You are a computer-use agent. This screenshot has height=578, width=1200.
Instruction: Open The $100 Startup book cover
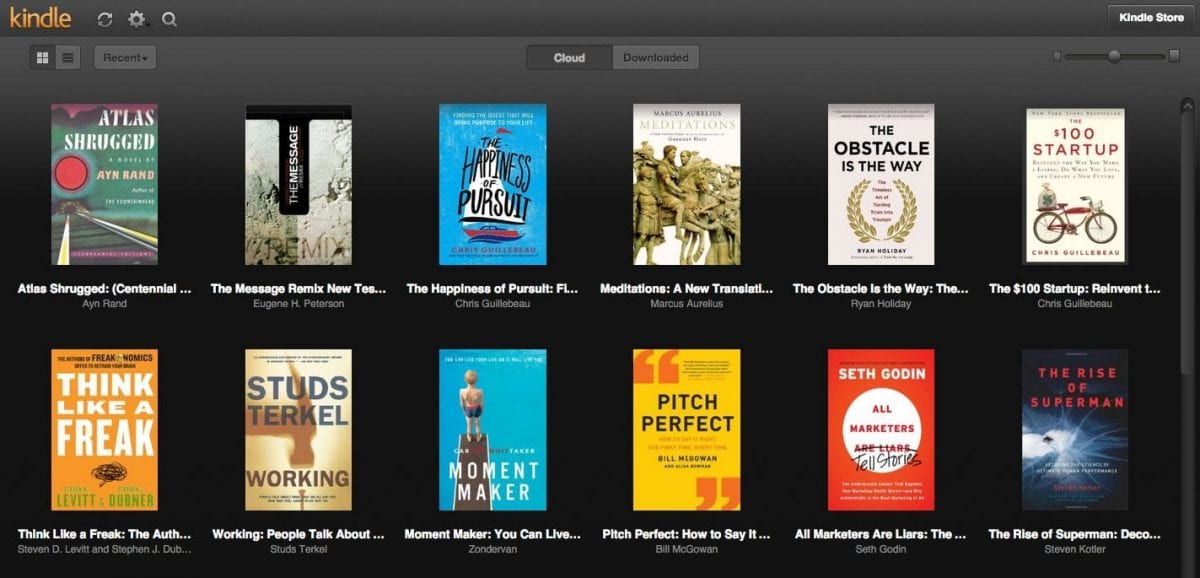pyautogui.click(x=1075, y=185)
